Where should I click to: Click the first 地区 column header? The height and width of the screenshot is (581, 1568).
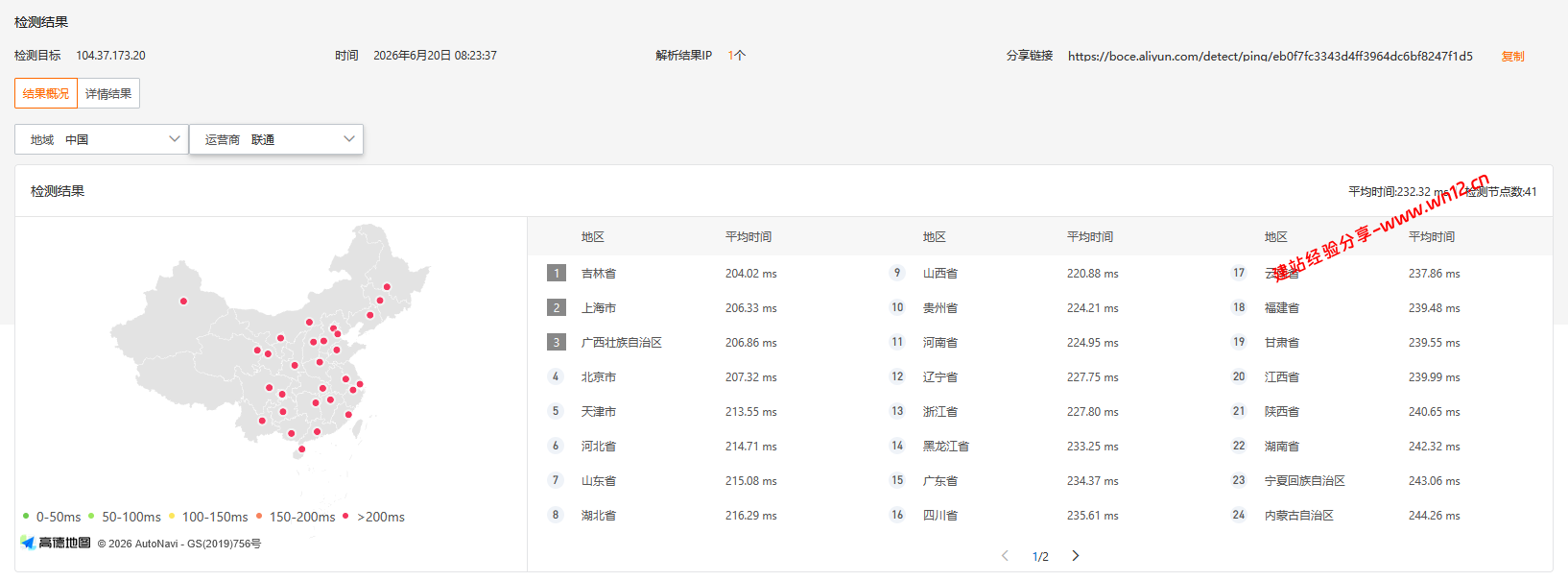pos(593,237)
